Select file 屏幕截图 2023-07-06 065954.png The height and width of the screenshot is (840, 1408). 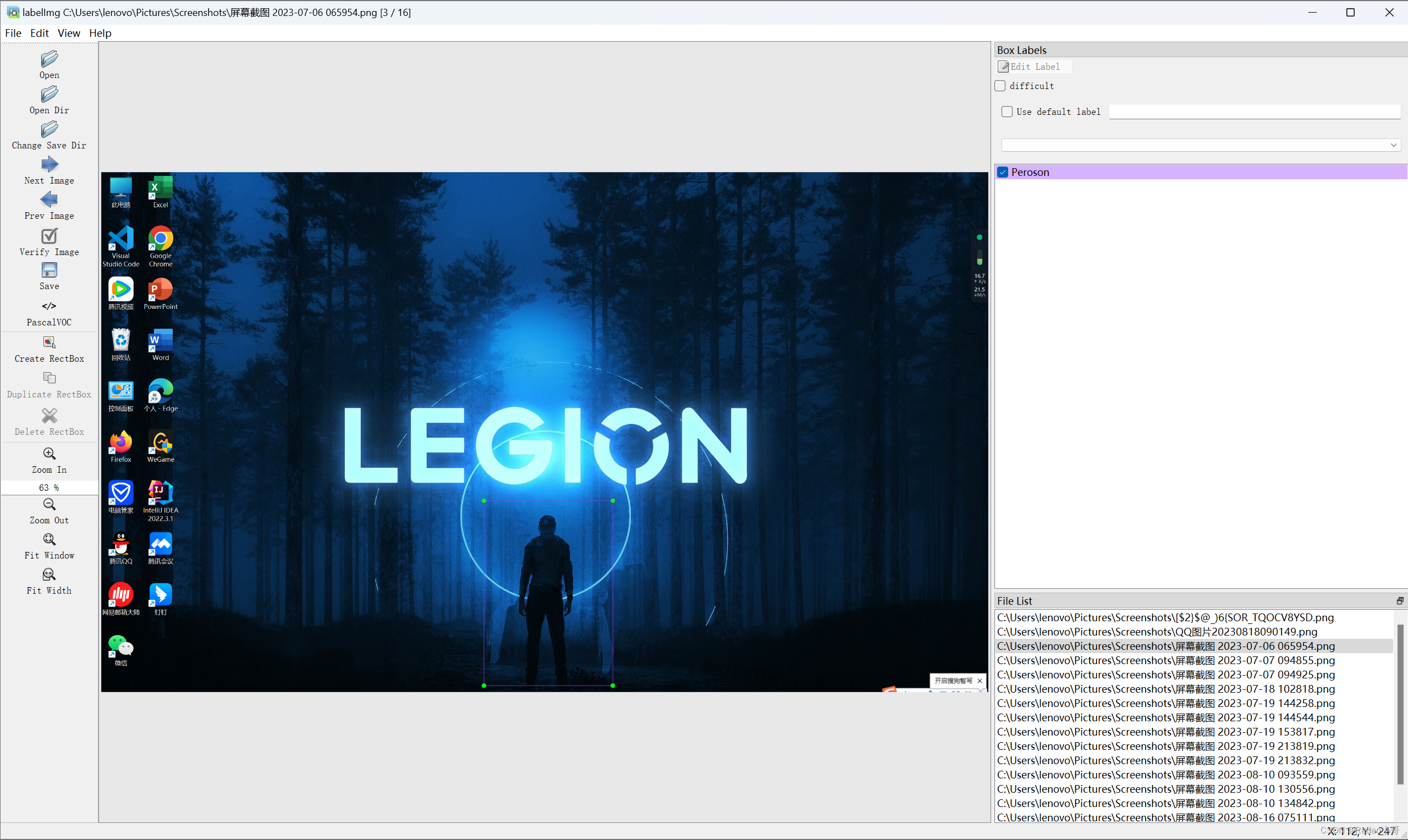(1193, 646)
